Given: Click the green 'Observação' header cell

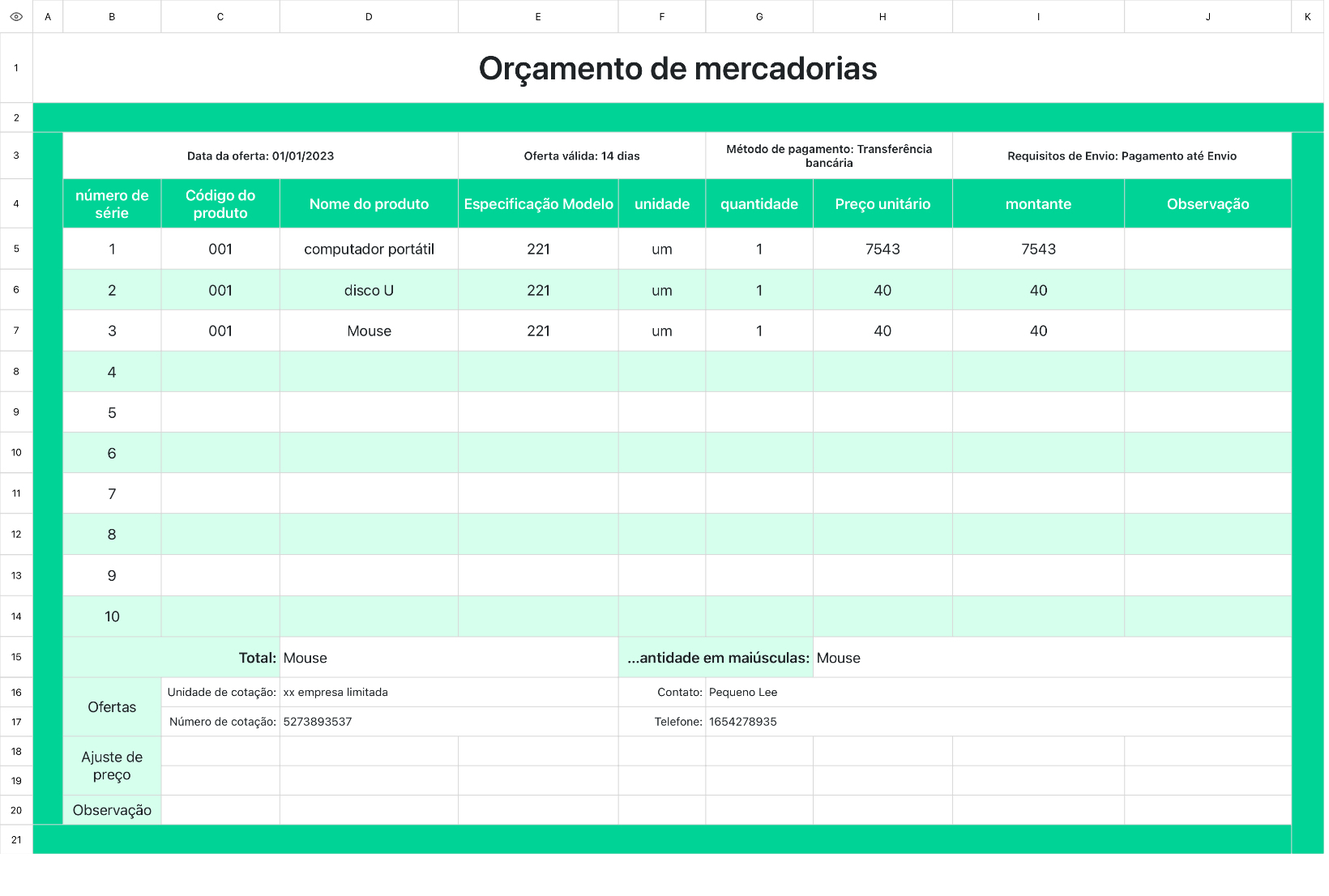Looking at the screenshot, I should (x=1207, y=203).
